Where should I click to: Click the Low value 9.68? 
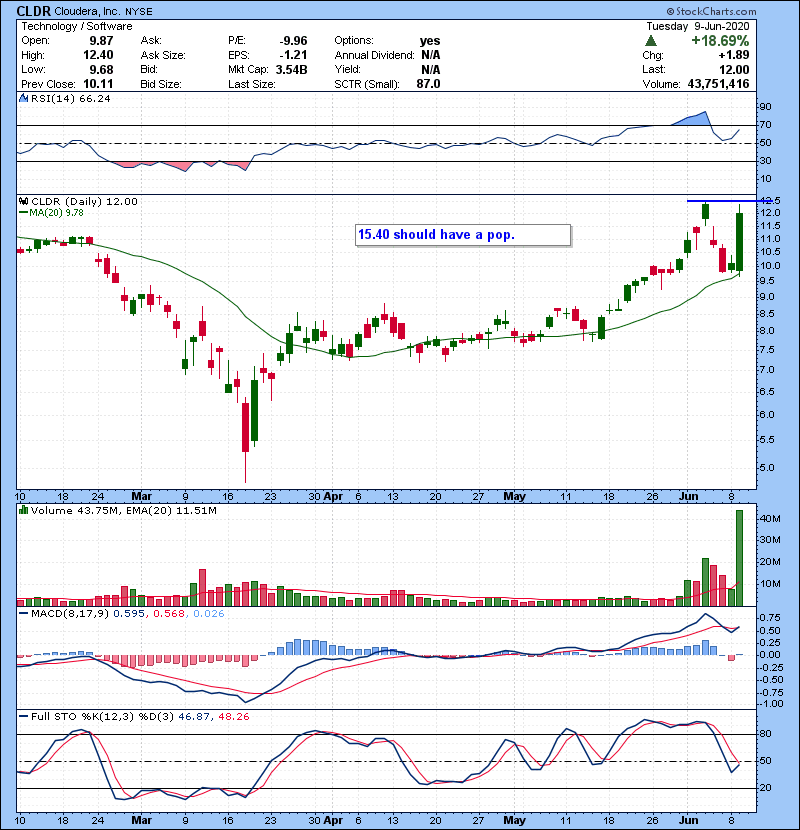(x=101, y=69)
